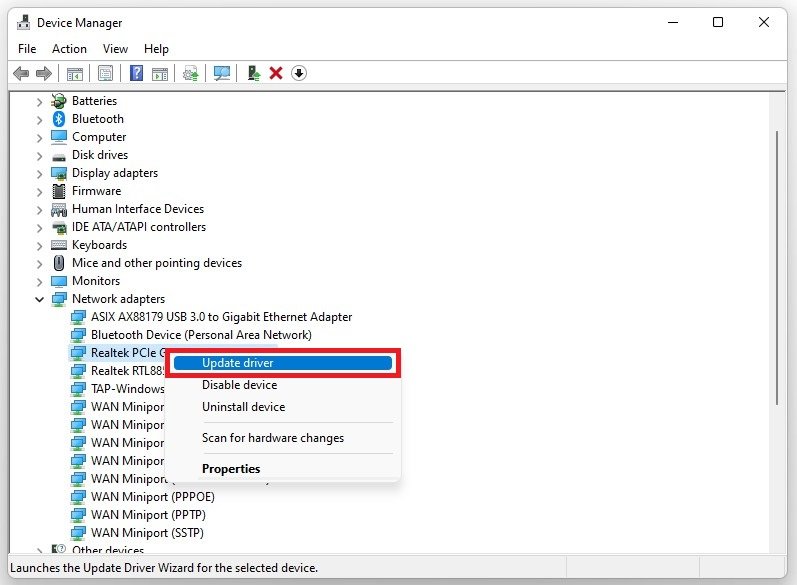The height and width of the screenshot is (585, 797).
Task: Click the Bluetooth category icon
Action: pos(59,119)
